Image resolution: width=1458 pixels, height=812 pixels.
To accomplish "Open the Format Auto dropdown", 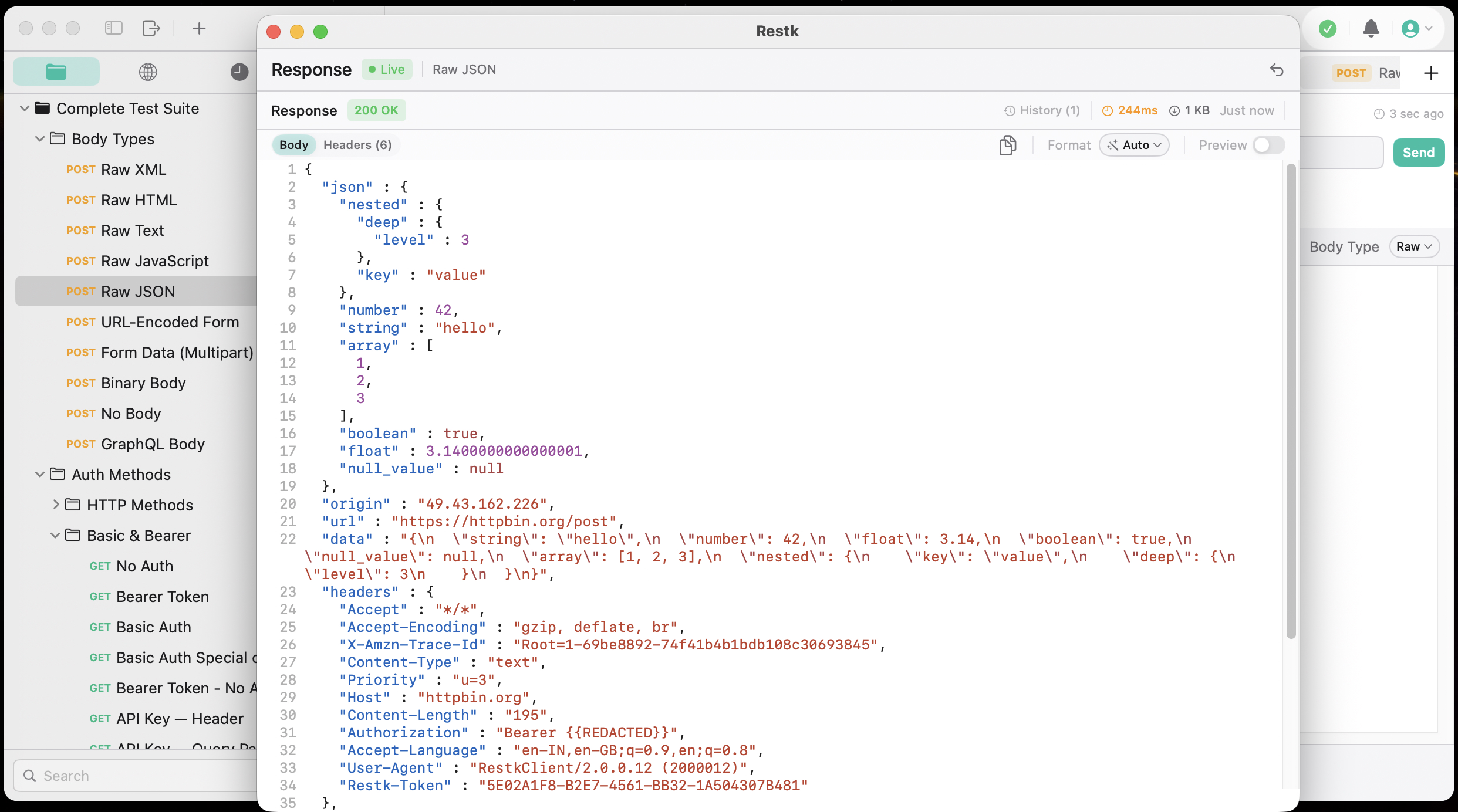I will [x=1134, y=145].
